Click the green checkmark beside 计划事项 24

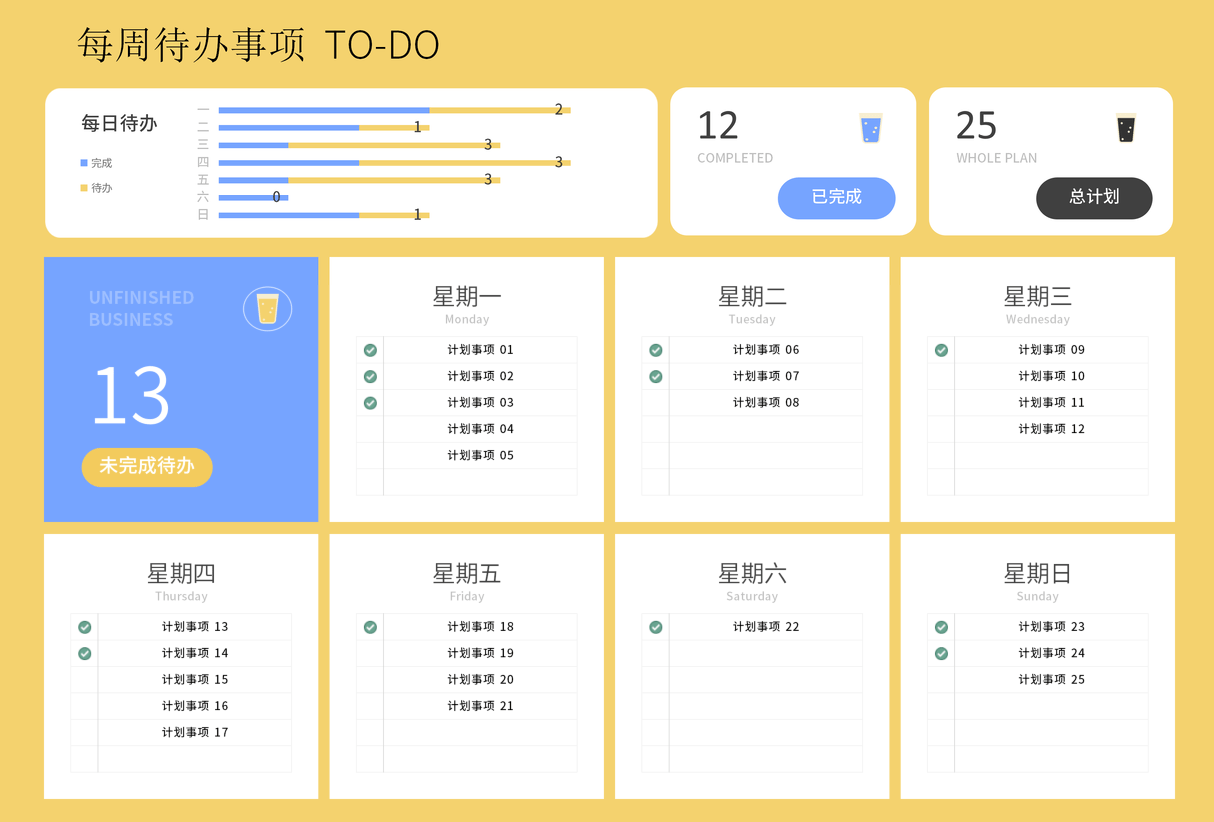click(x=941, y=652)
